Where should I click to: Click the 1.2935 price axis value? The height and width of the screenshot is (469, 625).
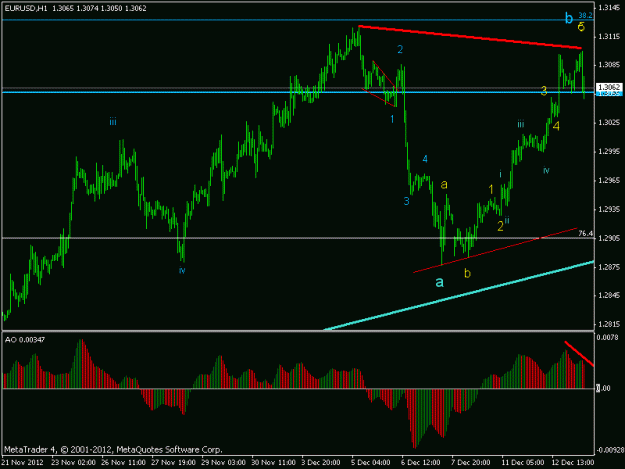coord(609,209)
